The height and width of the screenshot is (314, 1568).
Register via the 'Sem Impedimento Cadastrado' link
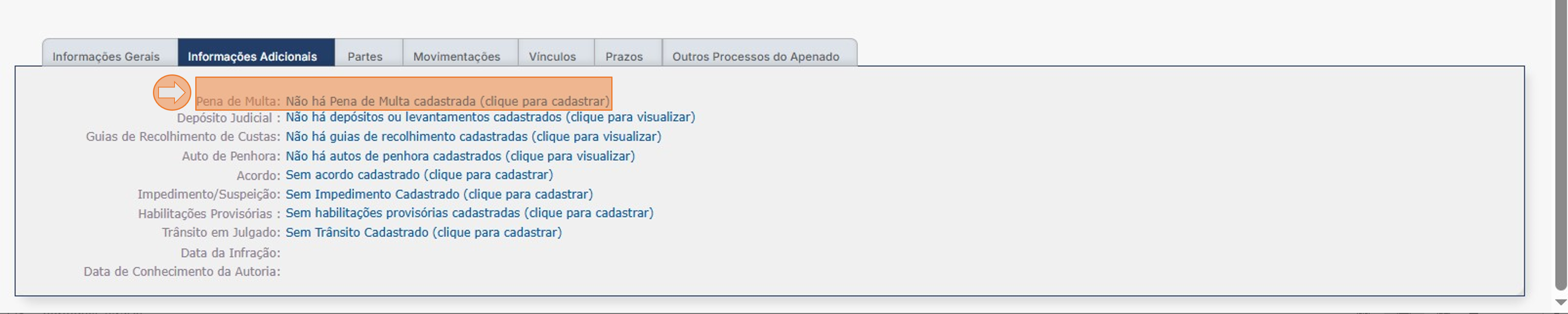click(x=439, y=195)
